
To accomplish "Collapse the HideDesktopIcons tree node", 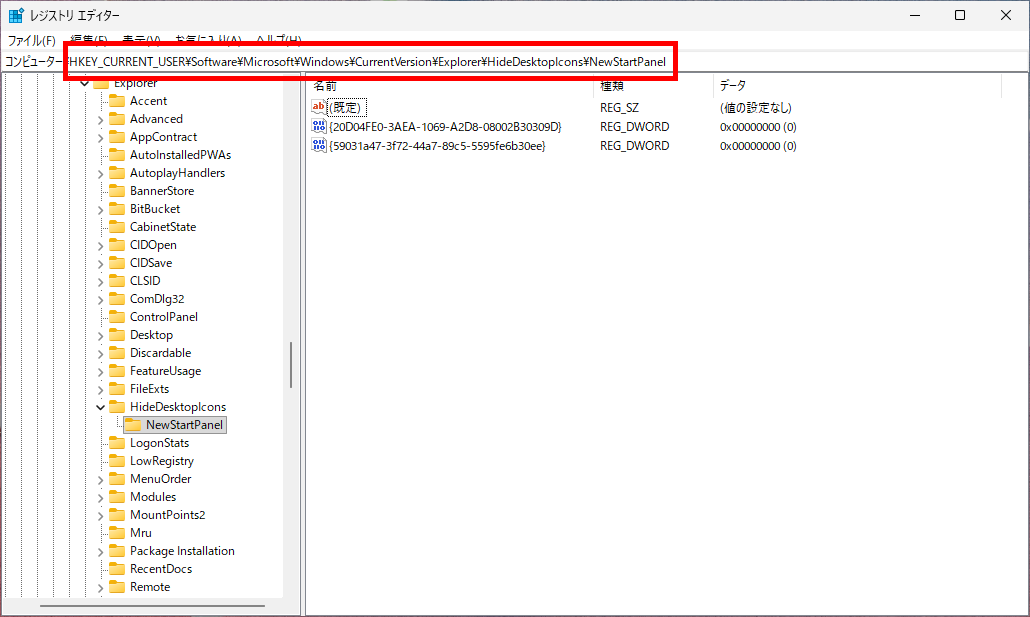I will [x=100, y=407].
